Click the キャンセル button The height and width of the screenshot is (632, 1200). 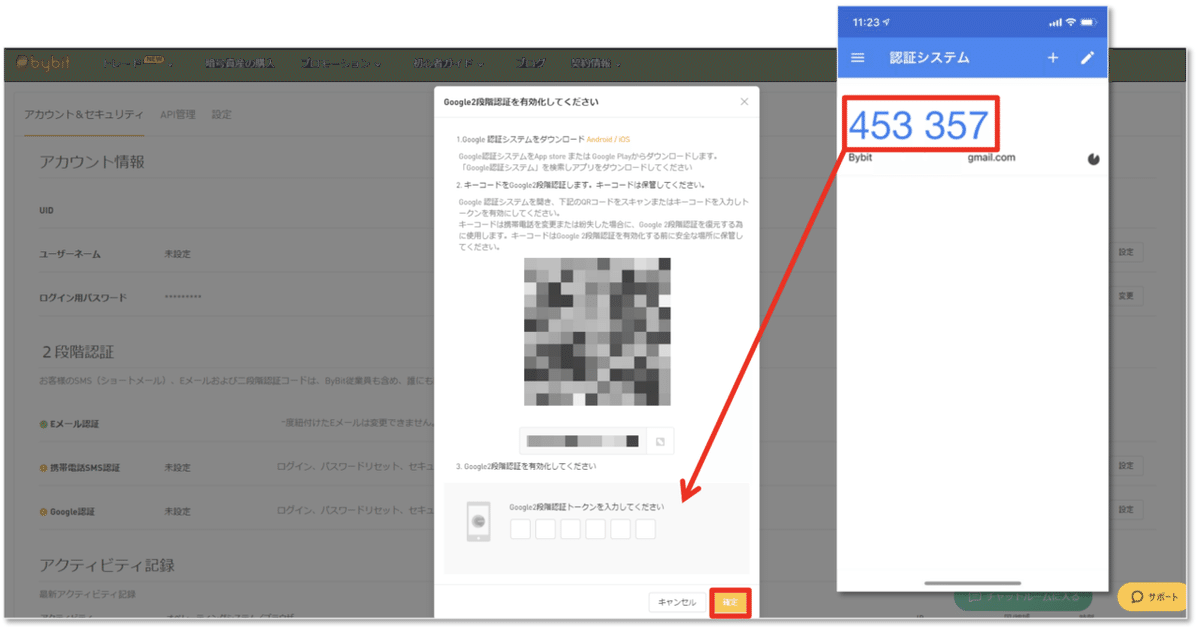coord(676,602)
